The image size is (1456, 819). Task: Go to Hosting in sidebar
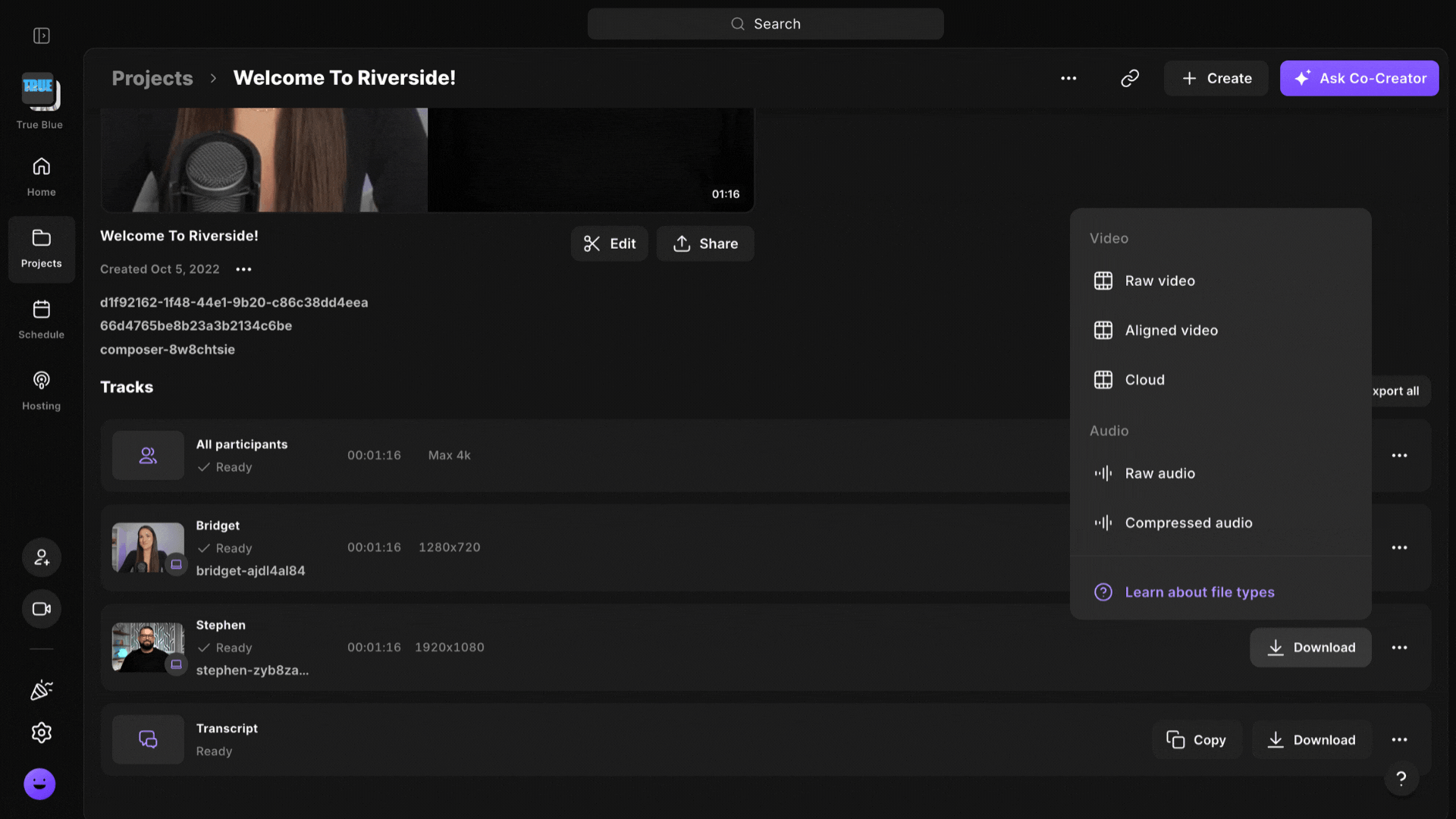coord(41,390)
